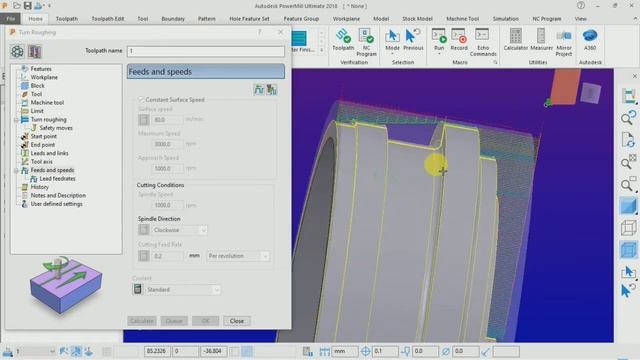Select the Mode cursor tool
640x360 pixels.
coord(392,37)
